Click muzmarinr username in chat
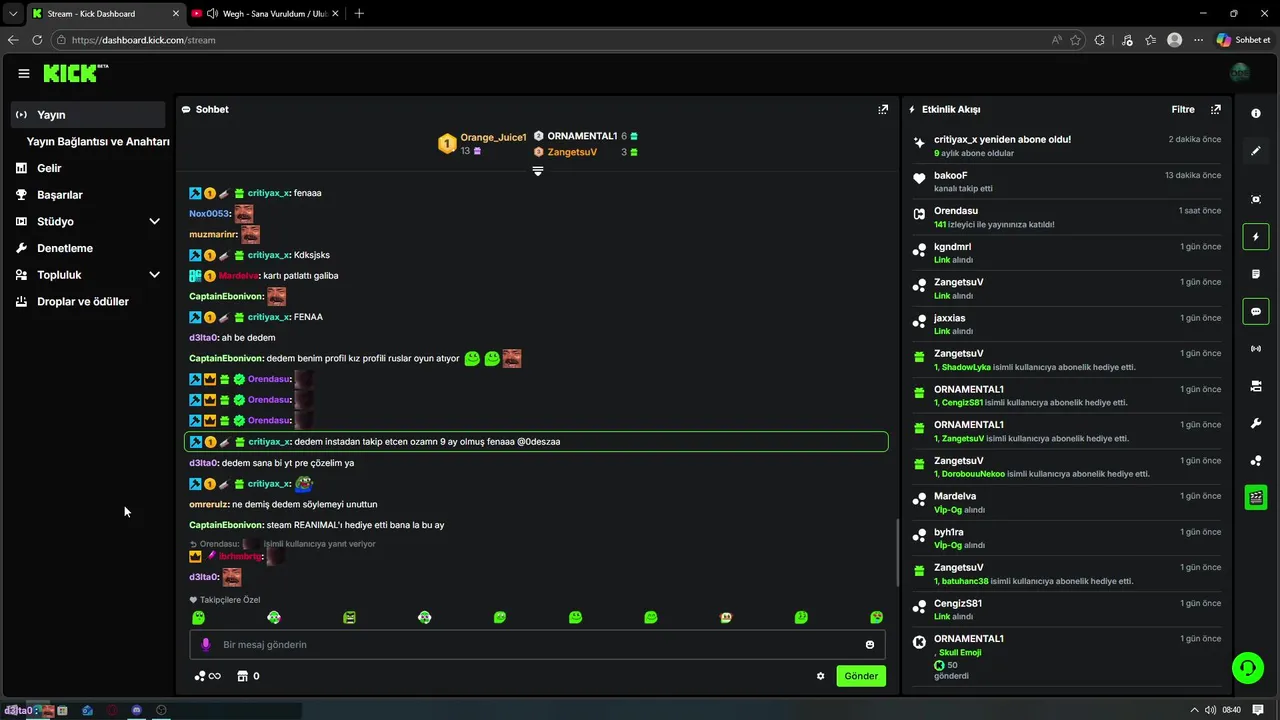Screen dimensions: 1280x720 click(213, 234)
